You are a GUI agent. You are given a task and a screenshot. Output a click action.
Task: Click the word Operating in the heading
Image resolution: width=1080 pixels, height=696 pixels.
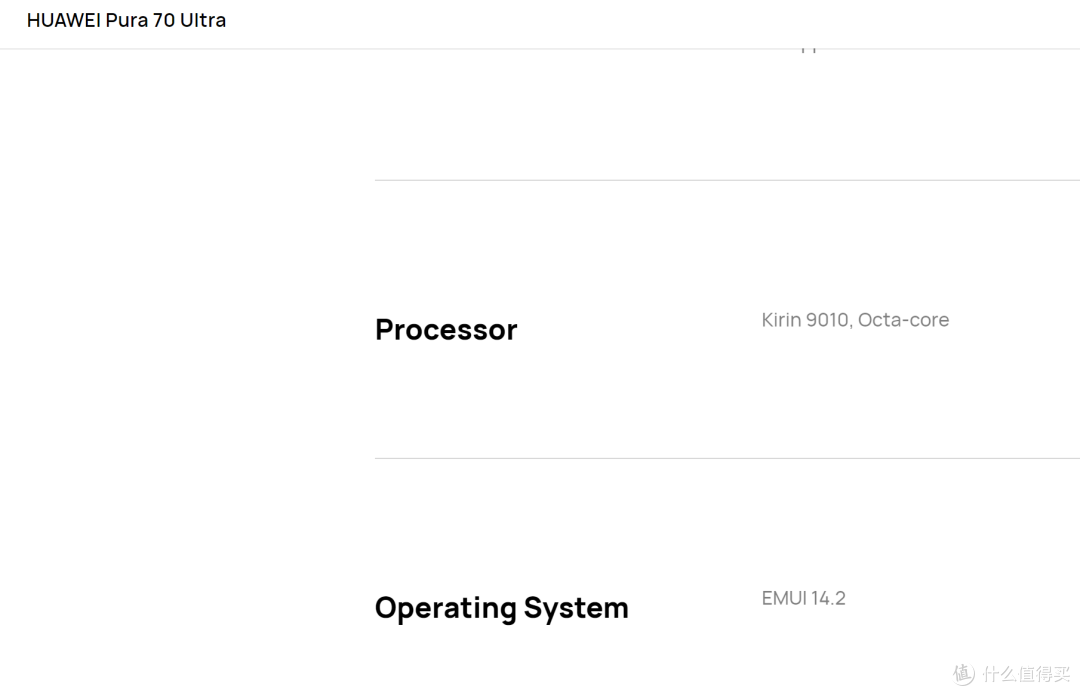coord(446,608)
